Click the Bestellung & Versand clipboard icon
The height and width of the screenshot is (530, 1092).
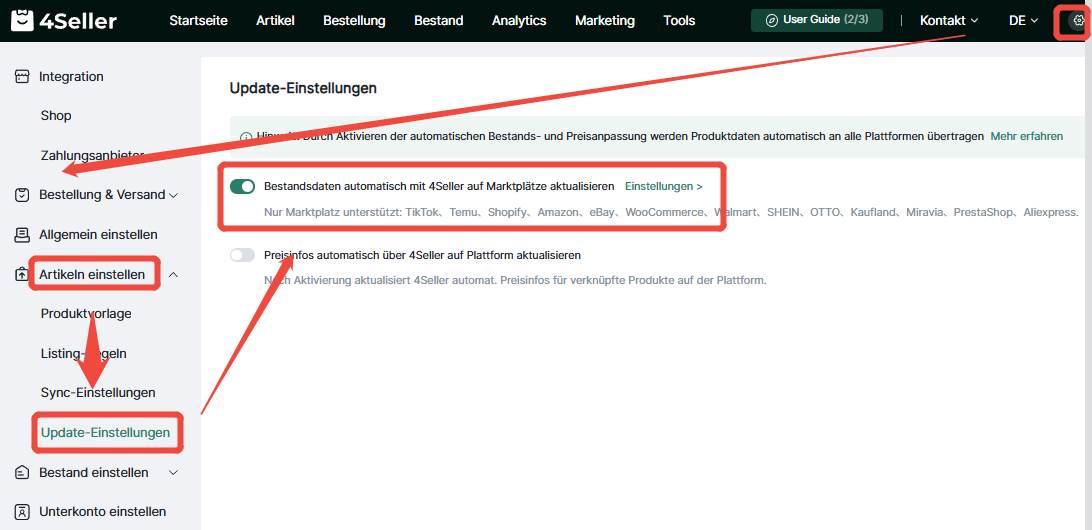[22, 195]
